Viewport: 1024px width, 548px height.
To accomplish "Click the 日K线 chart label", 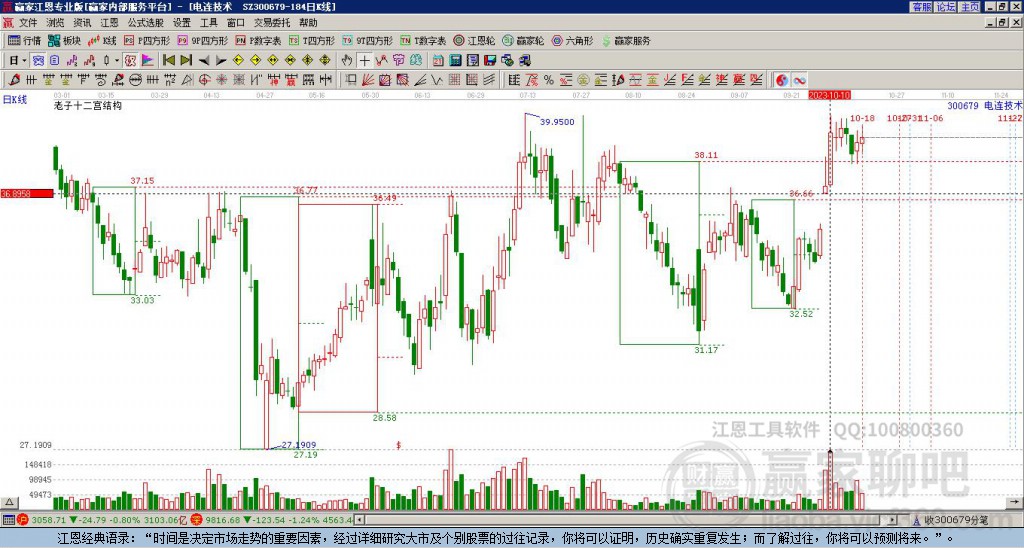I will point(14,100).
